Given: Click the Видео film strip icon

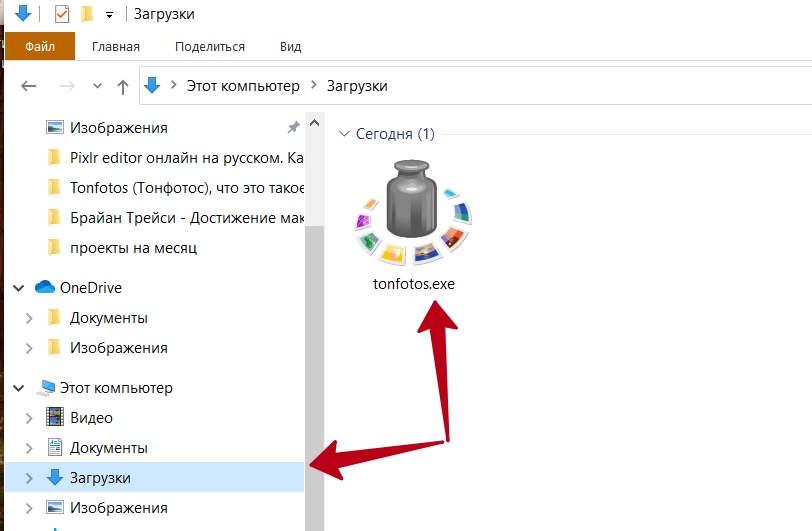Looking at the screenshot, I should [x=55, y=417].
